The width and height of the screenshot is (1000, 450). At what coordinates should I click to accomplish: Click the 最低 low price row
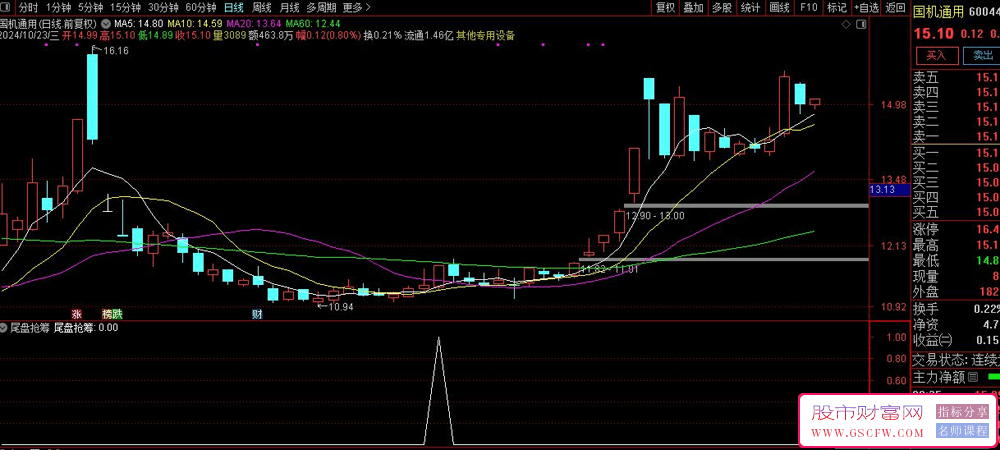point(956,260)
